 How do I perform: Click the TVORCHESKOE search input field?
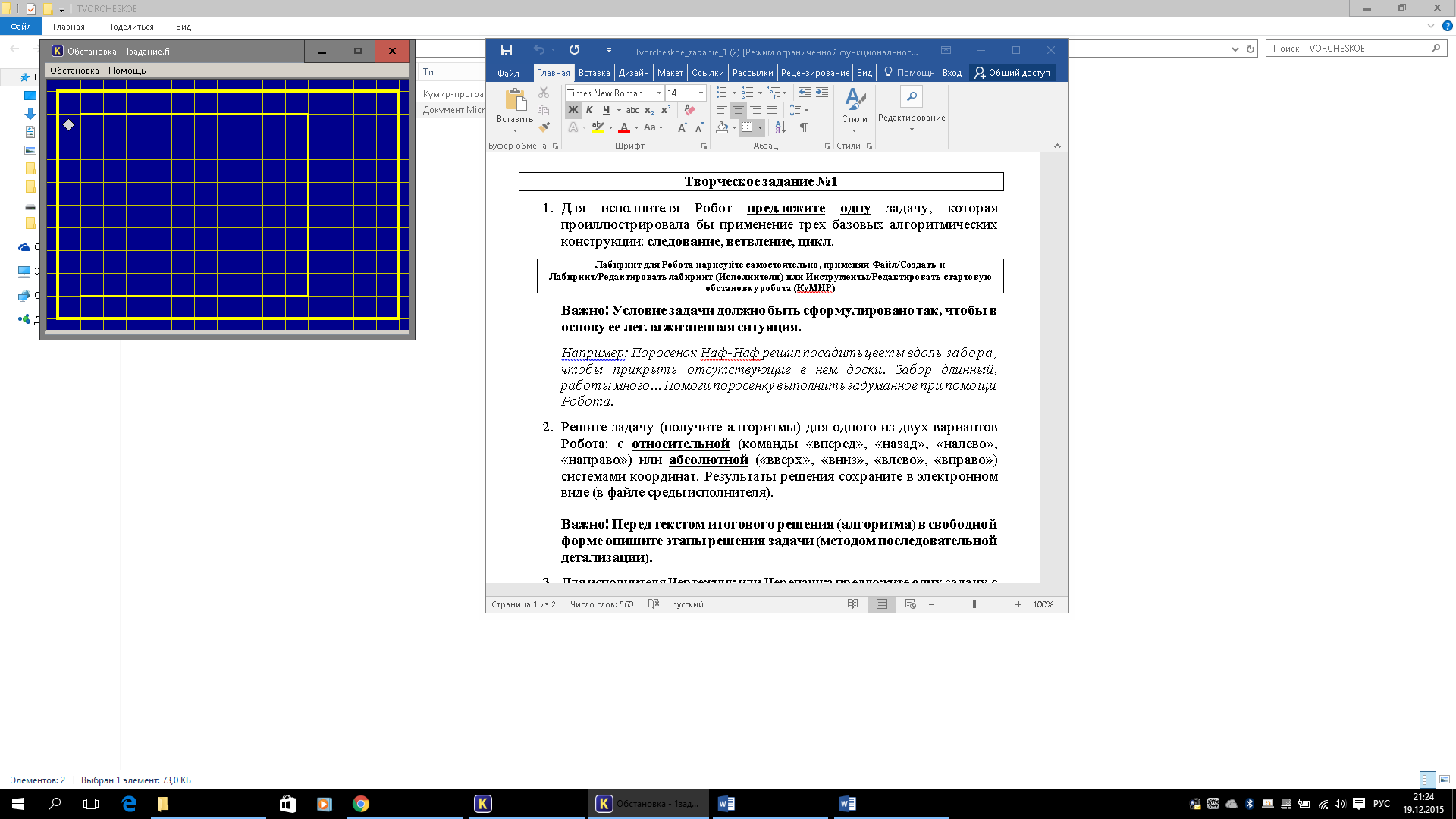point(1349,48)
